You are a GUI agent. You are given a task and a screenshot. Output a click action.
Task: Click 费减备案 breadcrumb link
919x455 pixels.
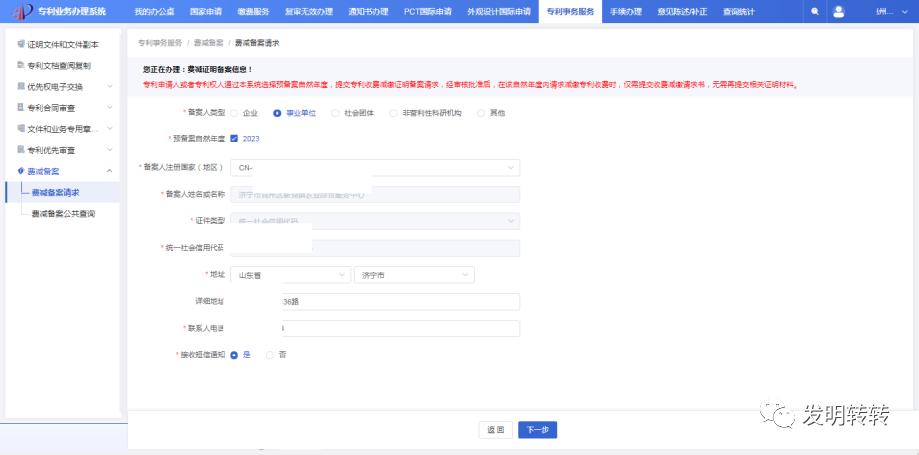tap(208, 43)
